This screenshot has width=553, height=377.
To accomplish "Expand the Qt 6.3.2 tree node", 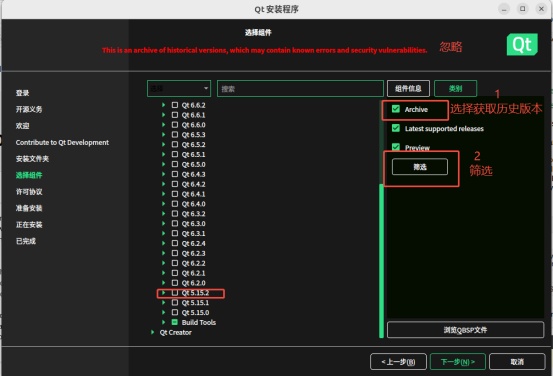I will (x=163, y=213).
